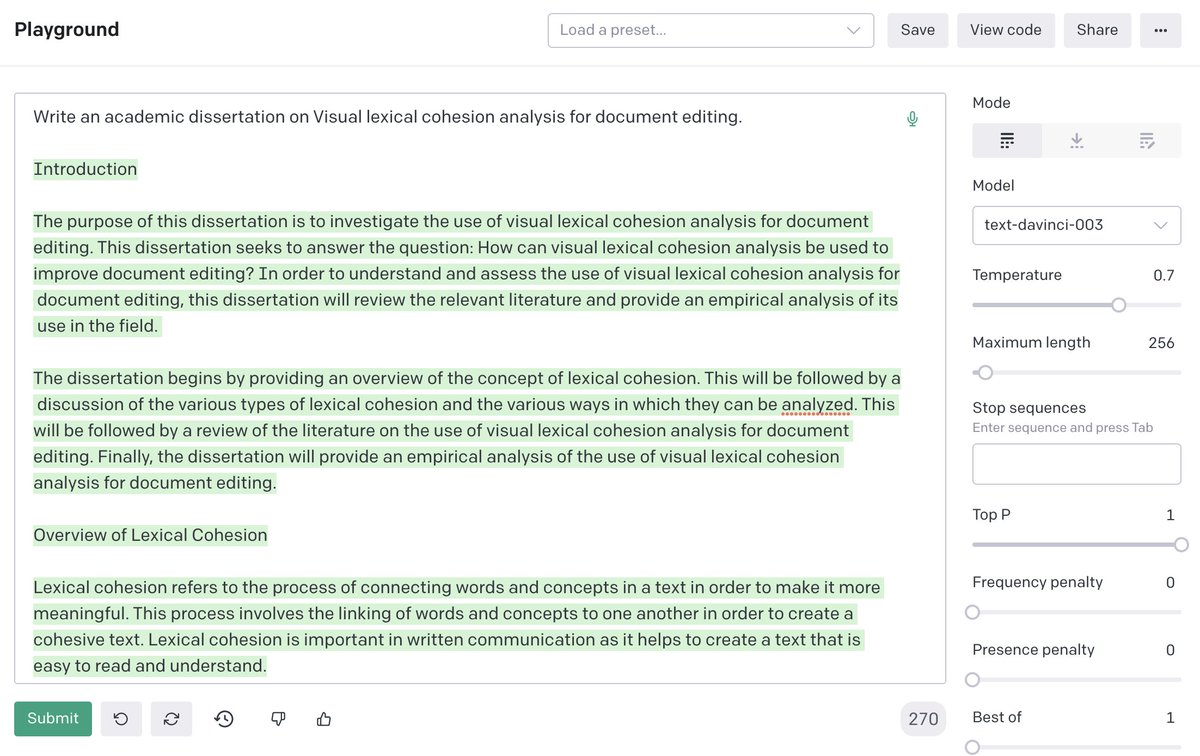Select the Complete mode icon
The image size is (1200, 756).
pos(1007,141)
